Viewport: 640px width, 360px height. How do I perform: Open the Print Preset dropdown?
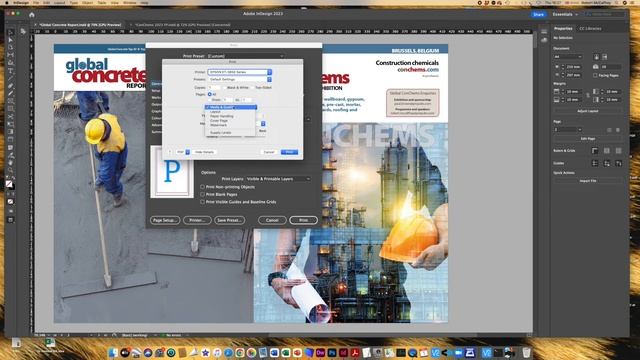[246, 56]
